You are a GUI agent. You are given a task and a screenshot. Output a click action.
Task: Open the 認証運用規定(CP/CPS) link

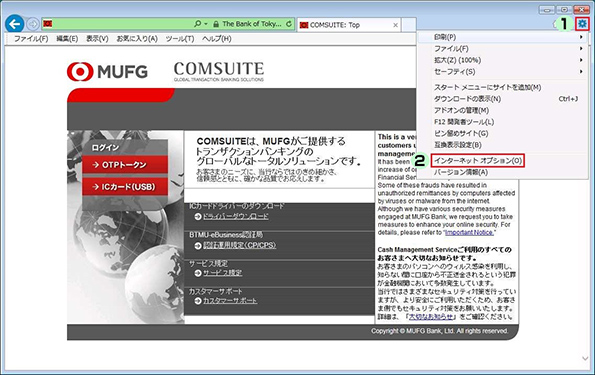[x=239, y=245]
